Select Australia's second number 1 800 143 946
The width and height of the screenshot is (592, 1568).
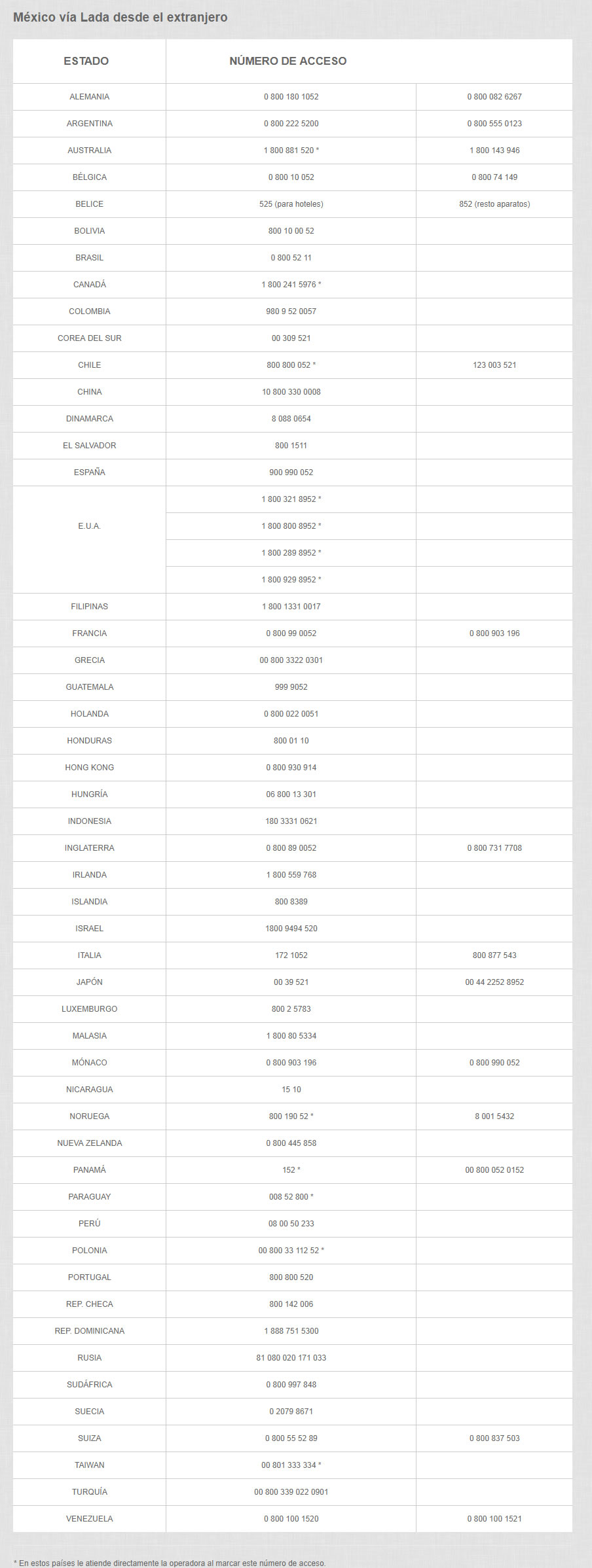494,151
